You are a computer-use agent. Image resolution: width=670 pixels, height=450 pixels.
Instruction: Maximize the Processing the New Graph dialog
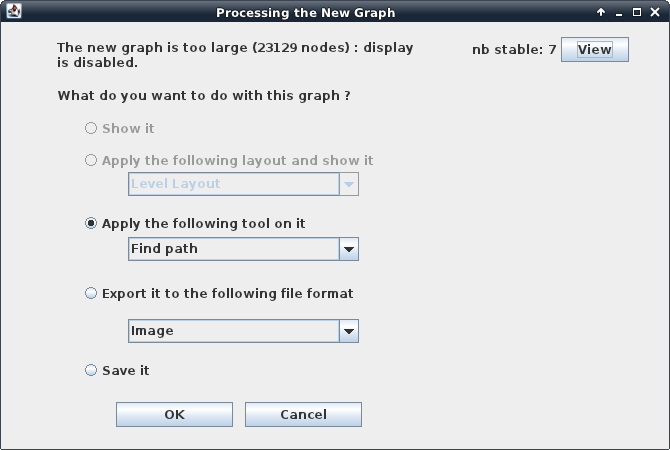pos(637,12)
